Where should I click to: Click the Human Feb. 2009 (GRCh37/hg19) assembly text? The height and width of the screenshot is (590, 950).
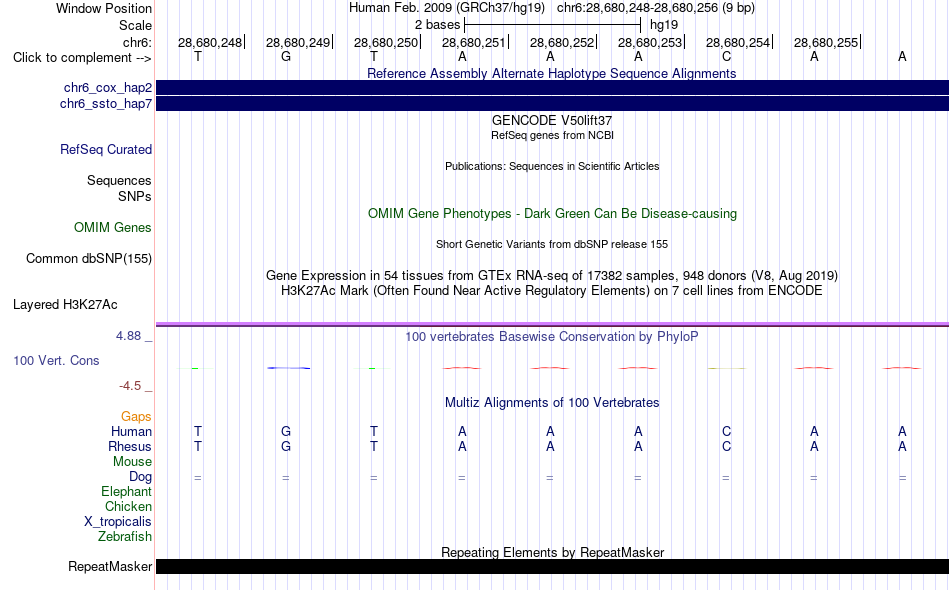[447, 8]
